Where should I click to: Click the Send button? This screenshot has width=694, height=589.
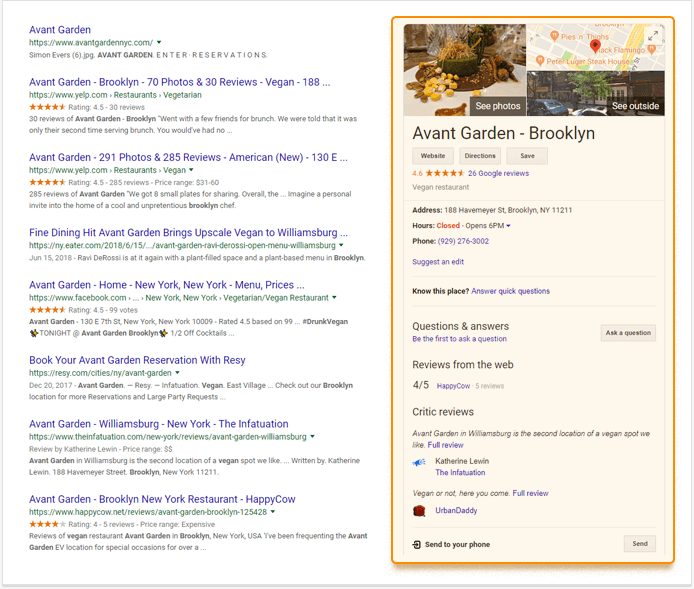[x=640, y=543]
